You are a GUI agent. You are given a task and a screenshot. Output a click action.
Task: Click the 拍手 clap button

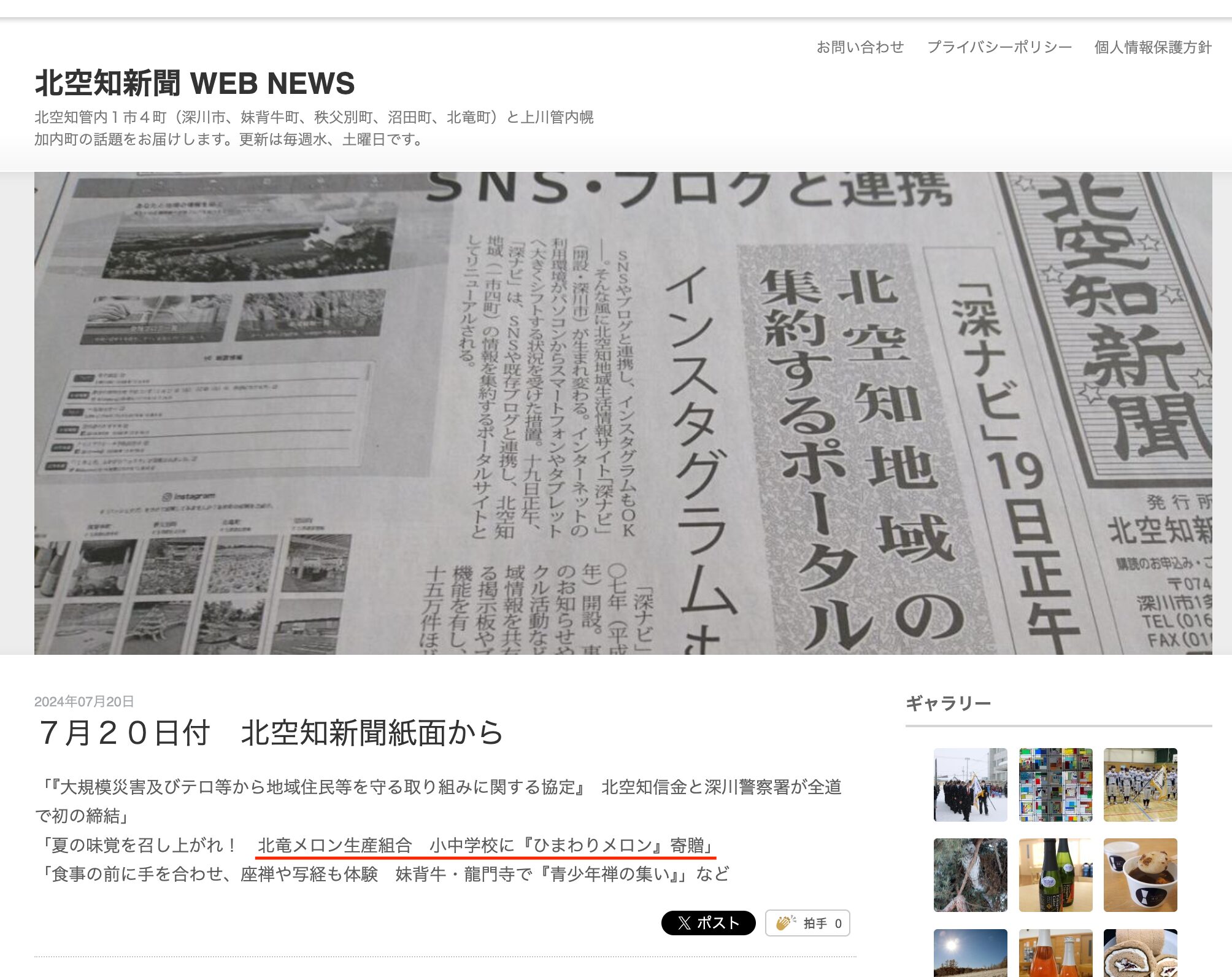[807, 922]
